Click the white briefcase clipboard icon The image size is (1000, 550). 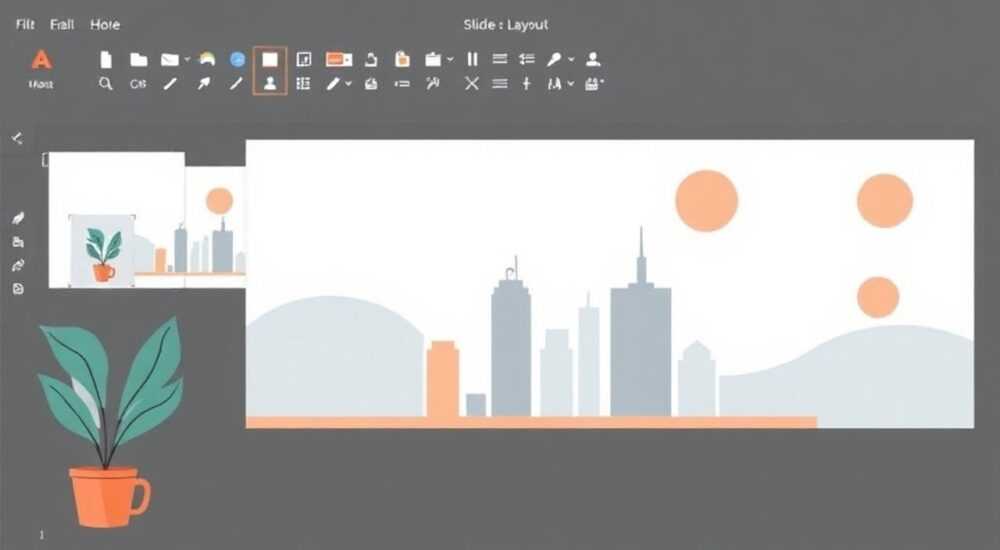[x=433, y=59]
